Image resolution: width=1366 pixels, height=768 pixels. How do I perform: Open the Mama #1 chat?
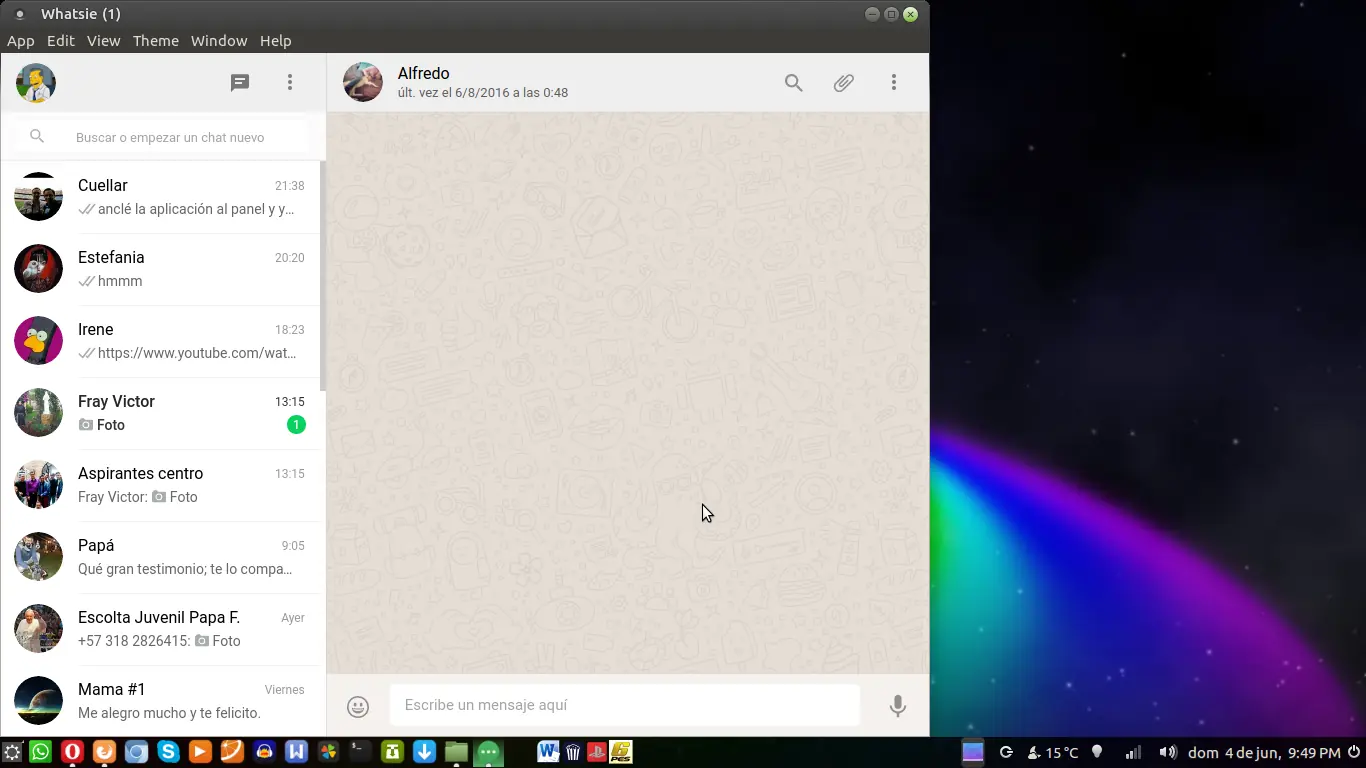point(160,701)
